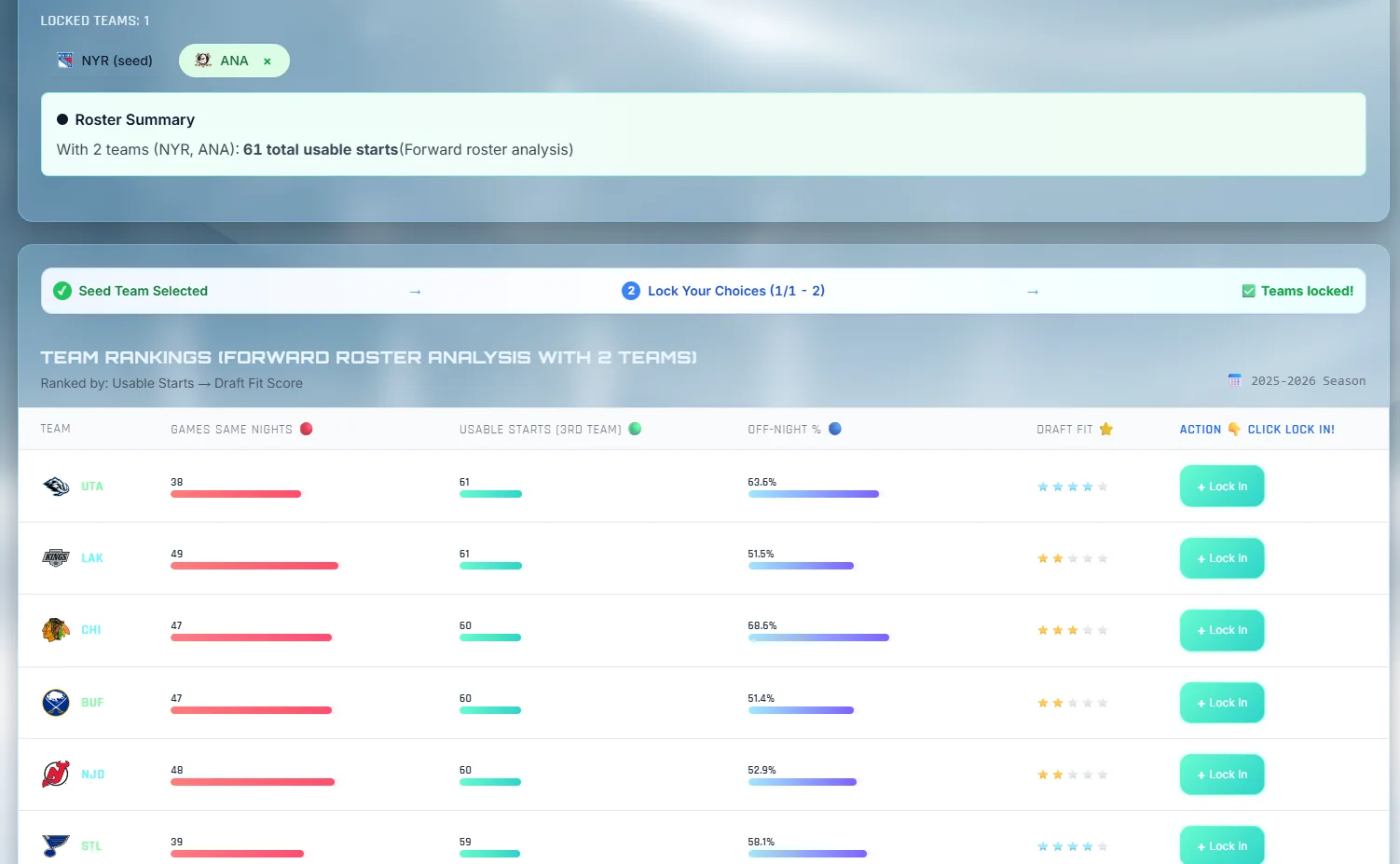
Task: Click the LAK draft fit star rating
Action: [x=1073, y=558]
